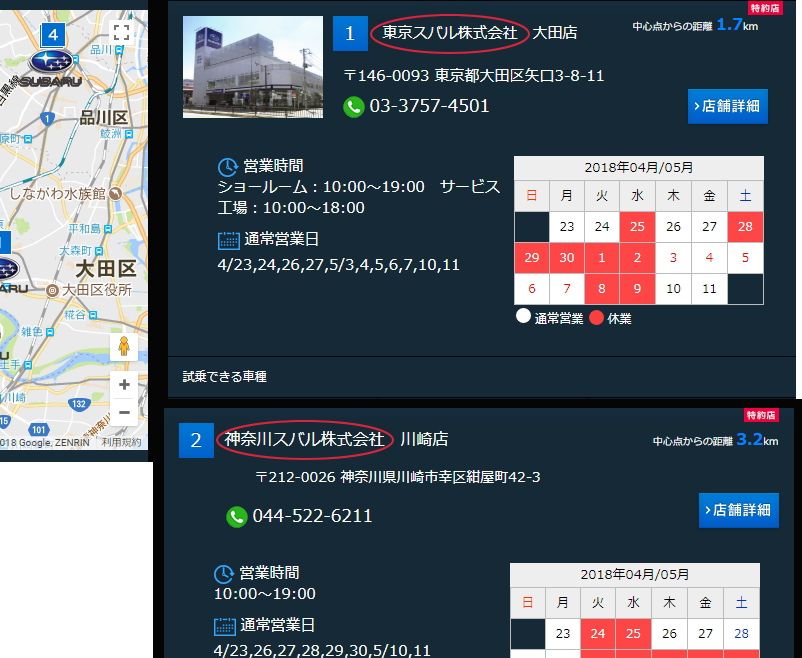Click 品川区 label on the map
Image resolution: width=802 pixels, height=658 pixels.
104,118
